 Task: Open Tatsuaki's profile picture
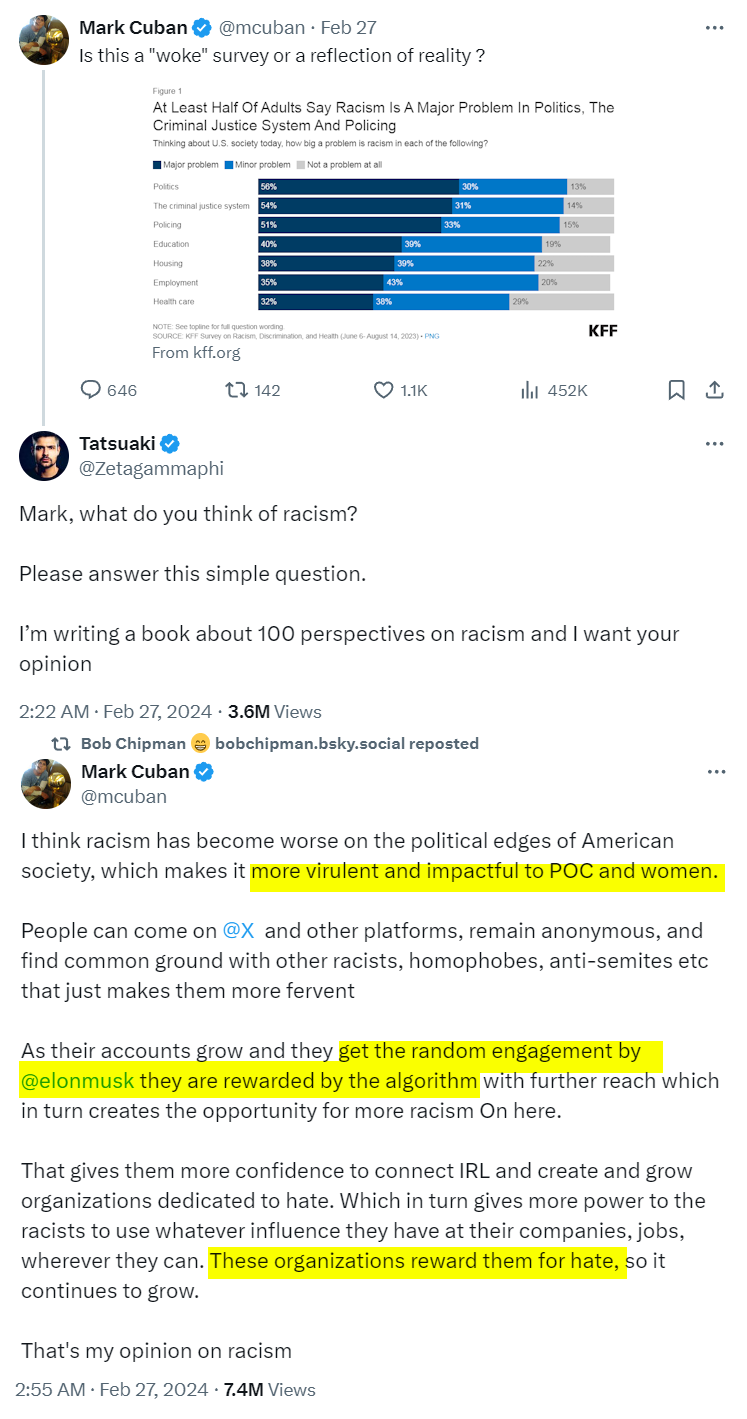coord(44,456)
